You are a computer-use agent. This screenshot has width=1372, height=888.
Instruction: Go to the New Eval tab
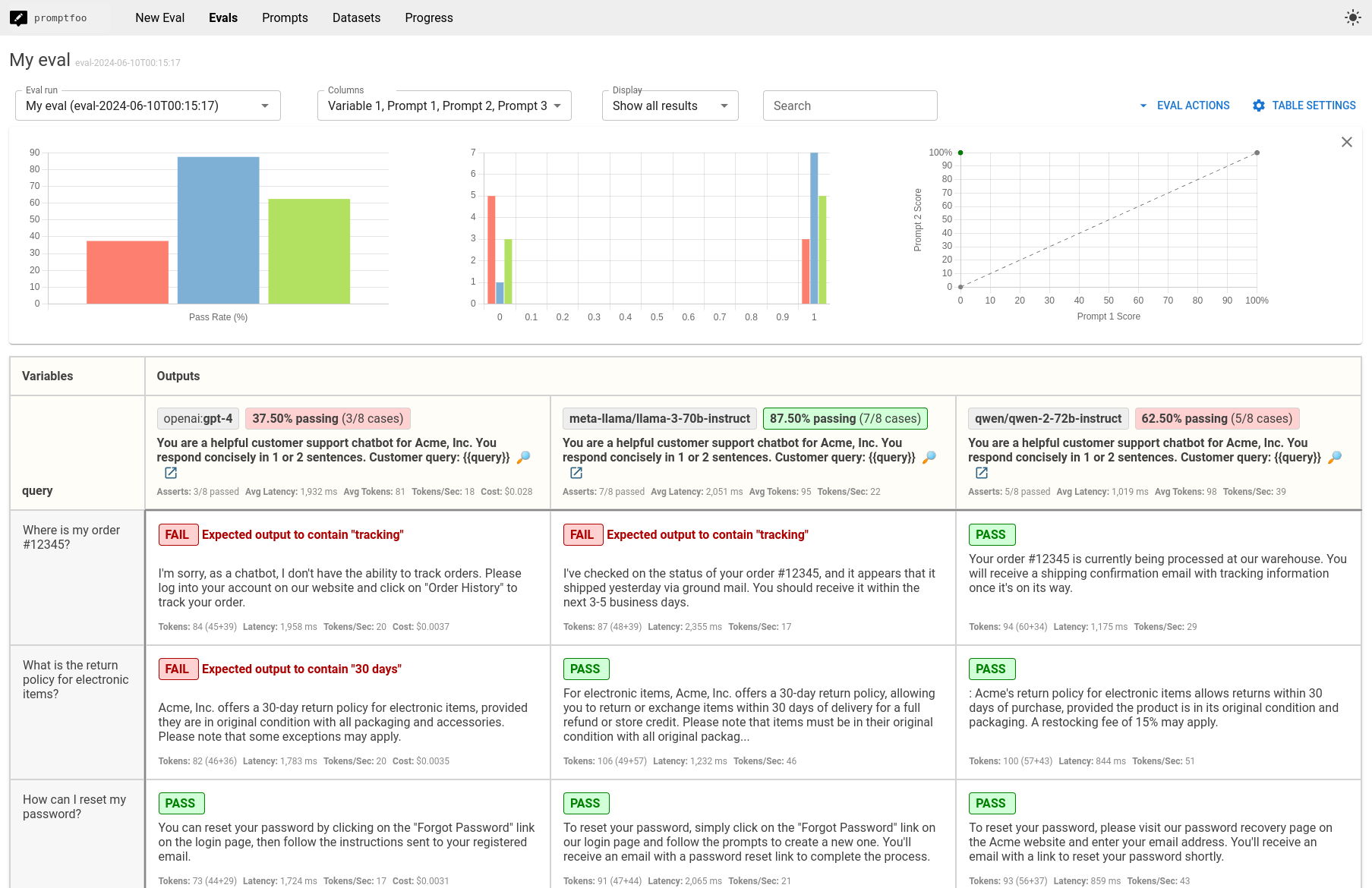coord(159,17)
